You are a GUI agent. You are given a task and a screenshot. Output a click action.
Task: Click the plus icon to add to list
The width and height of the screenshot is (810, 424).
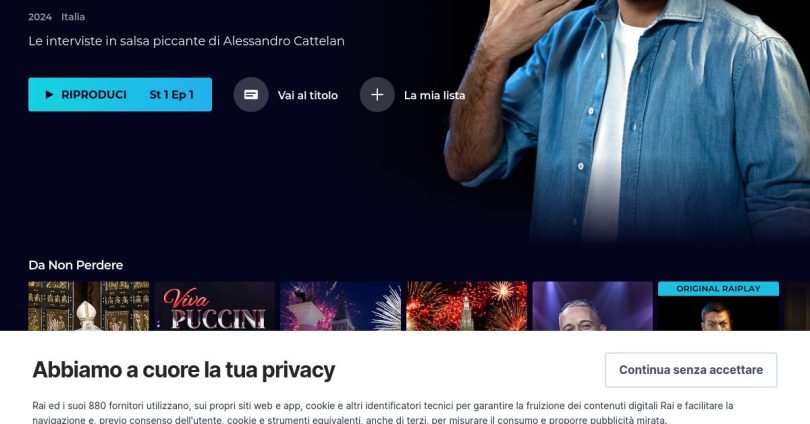point(377,95)
